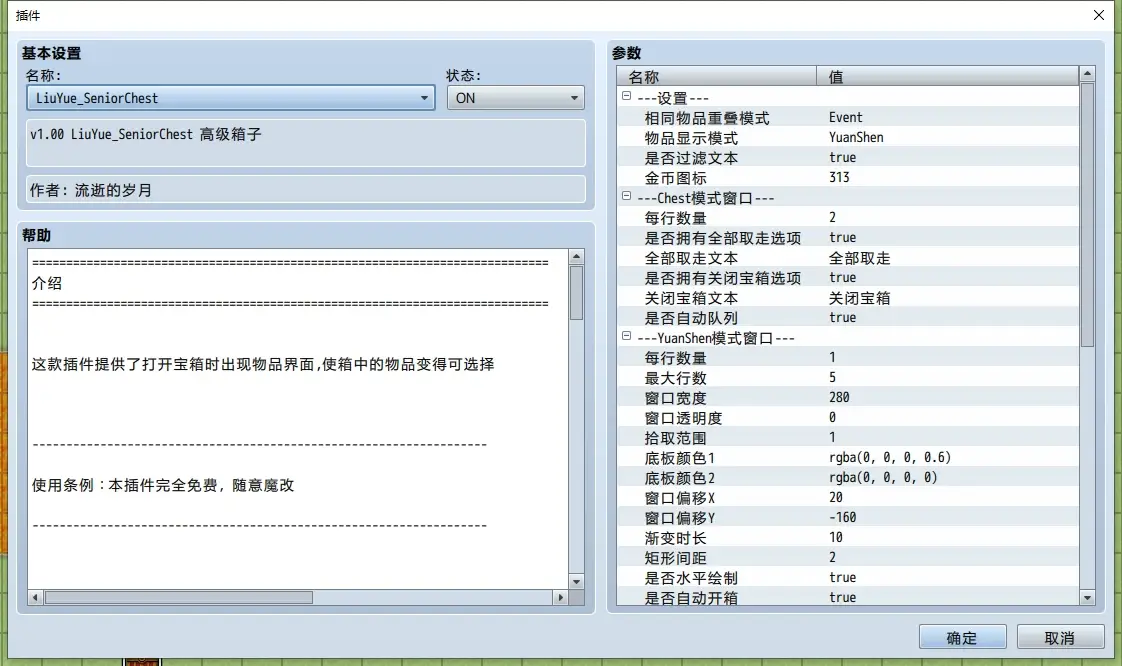Click the 名称 column header
Image resolution: width=1122 pixels, height=666 pixels.
[716, 77]
